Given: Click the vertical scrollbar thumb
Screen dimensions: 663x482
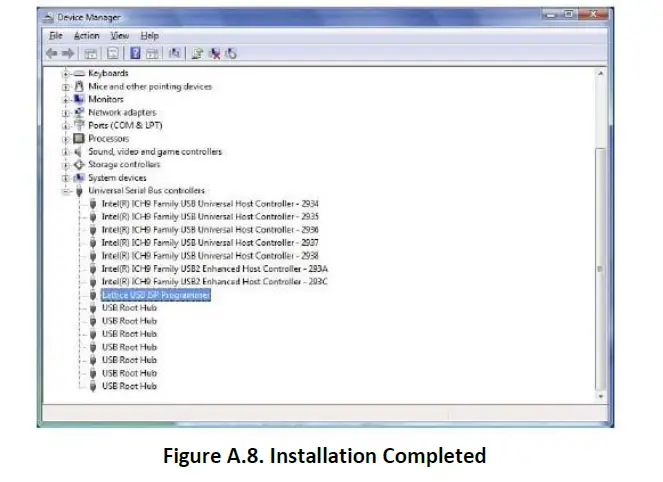Looking at the screenshot, I should click(x=600, y=269).
